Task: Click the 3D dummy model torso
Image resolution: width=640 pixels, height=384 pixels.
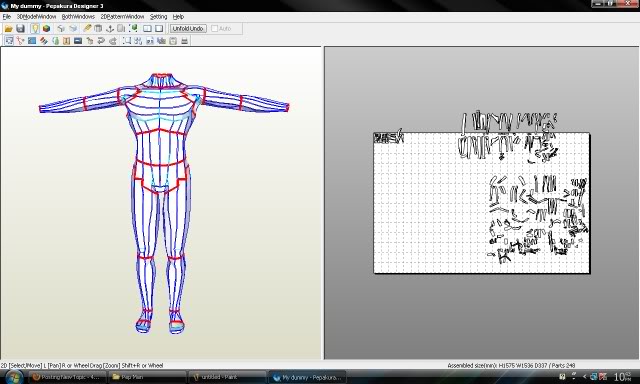Action: 160,135
